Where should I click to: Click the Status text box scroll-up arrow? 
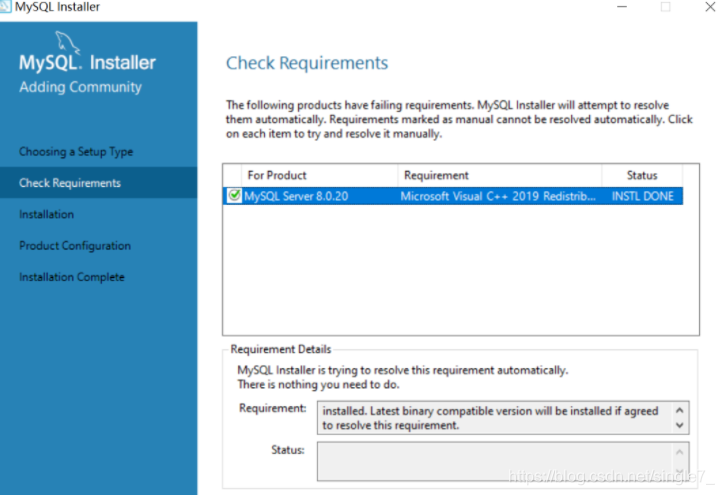[x=680, y=452]
